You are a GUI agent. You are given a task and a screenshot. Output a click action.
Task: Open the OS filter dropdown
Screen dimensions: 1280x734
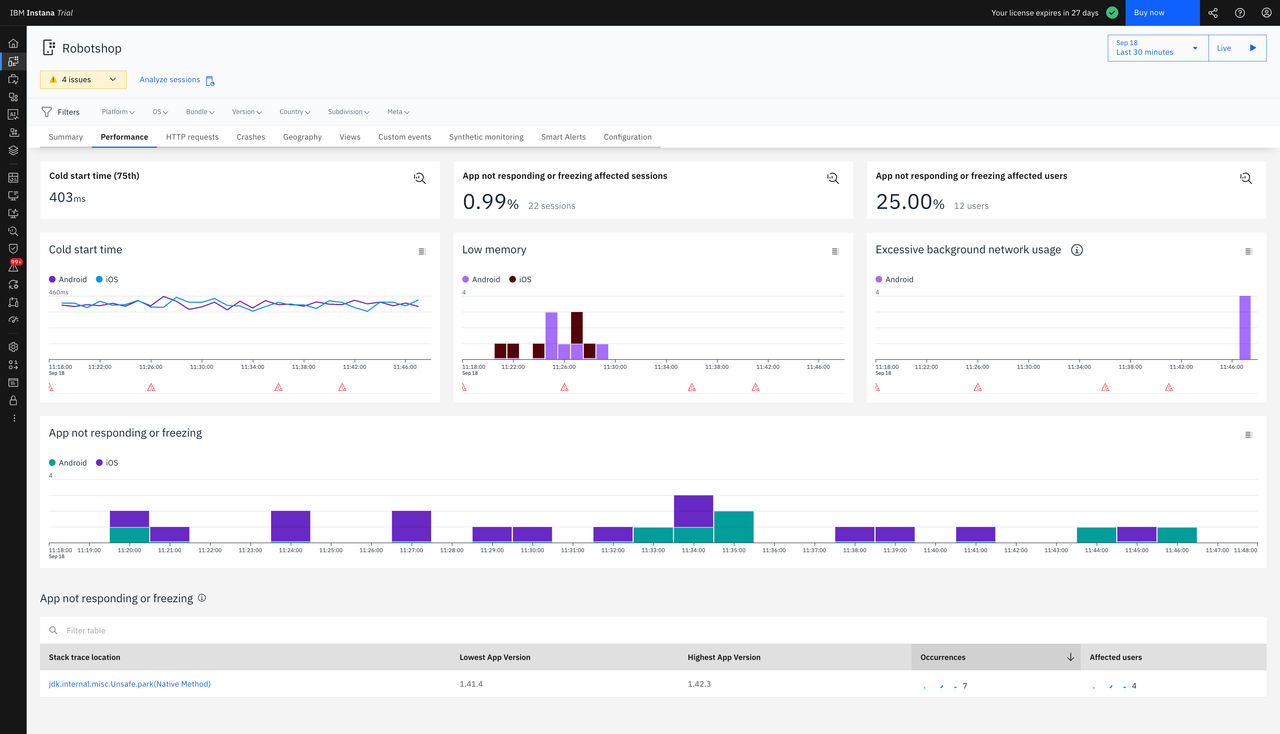click(x=160, y=112)
